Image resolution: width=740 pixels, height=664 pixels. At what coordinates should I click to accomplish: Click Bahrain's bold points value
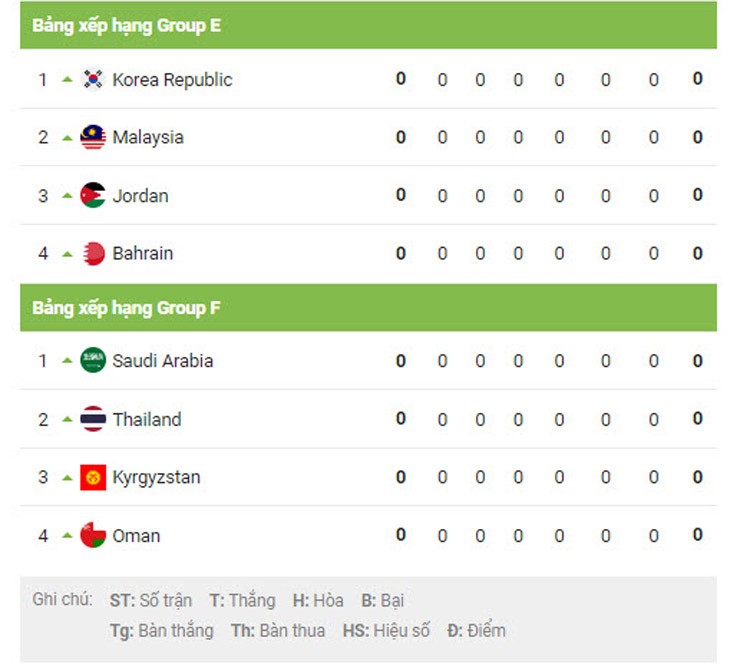coord(698,253)
